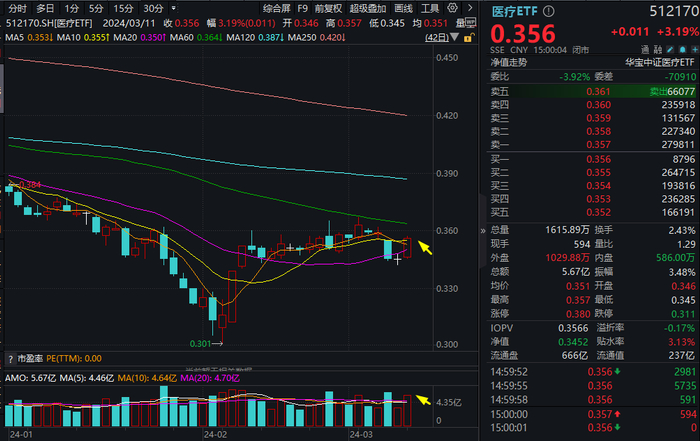
Task: Open the 市盈率 help question mark
Action: [x=10, y=359]
